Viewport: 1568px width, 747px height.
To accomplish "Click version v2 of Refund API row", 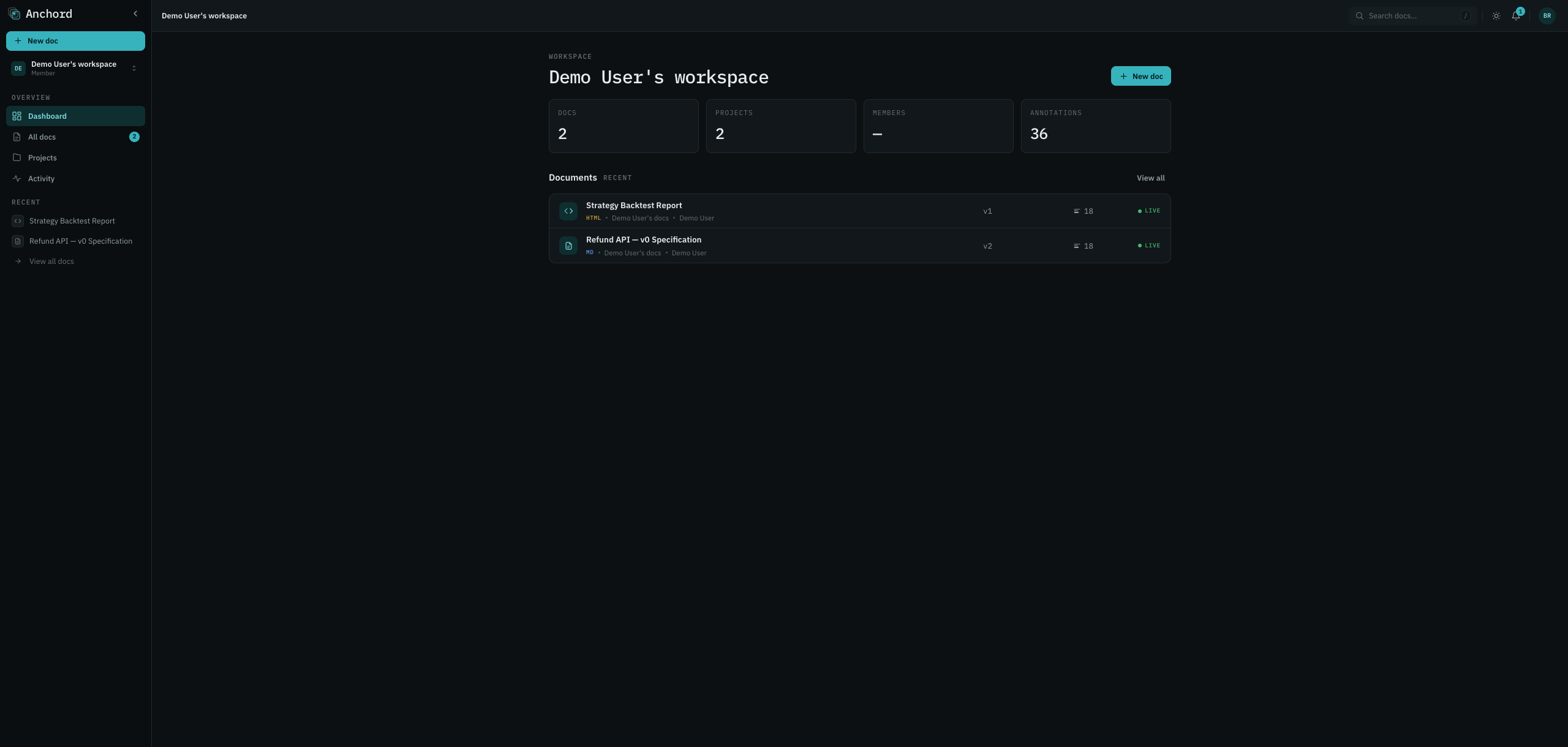I will tap(987, 246).
